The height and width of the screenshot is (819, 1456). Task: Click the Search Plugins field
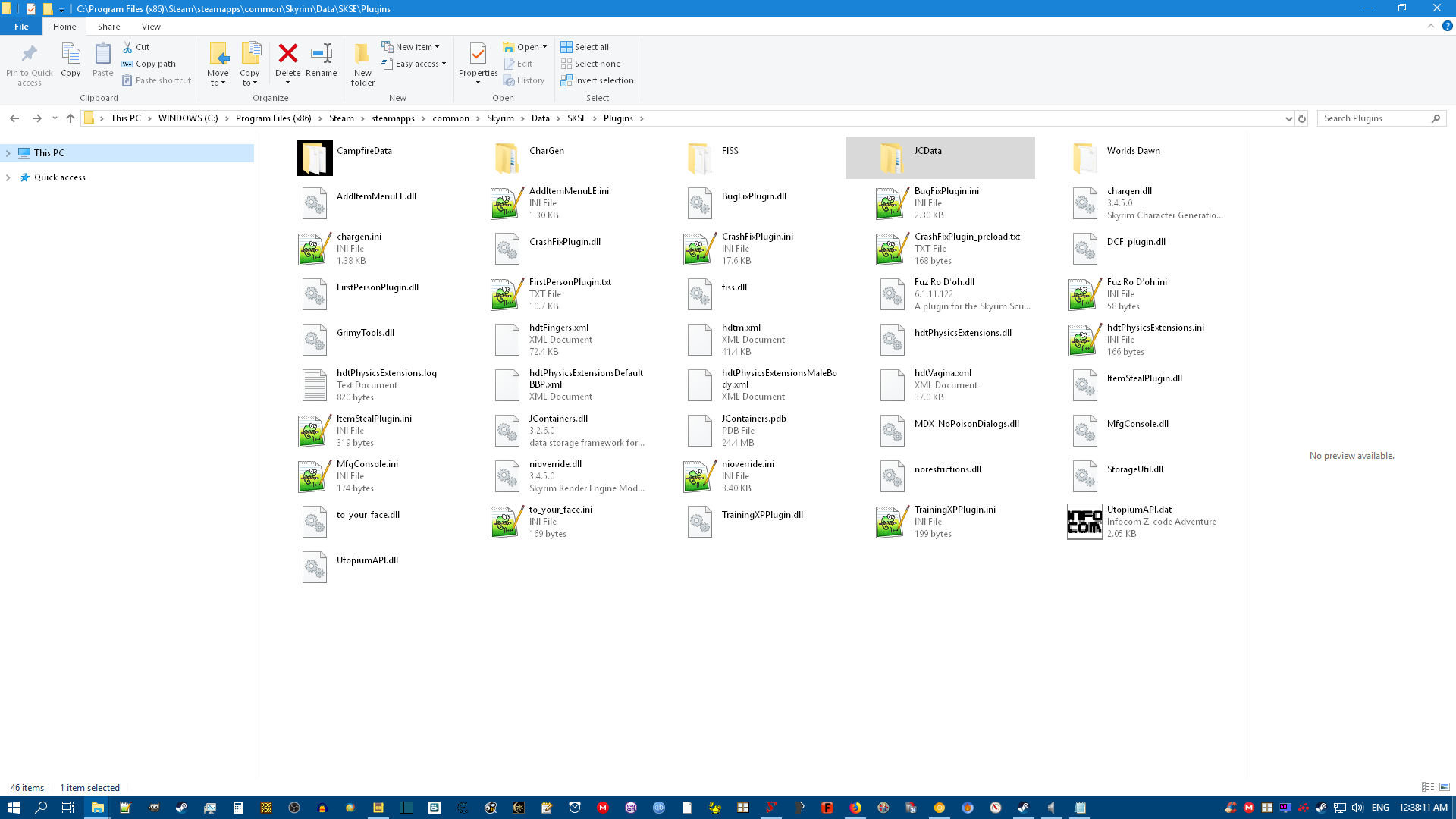tap(1374, 118)
